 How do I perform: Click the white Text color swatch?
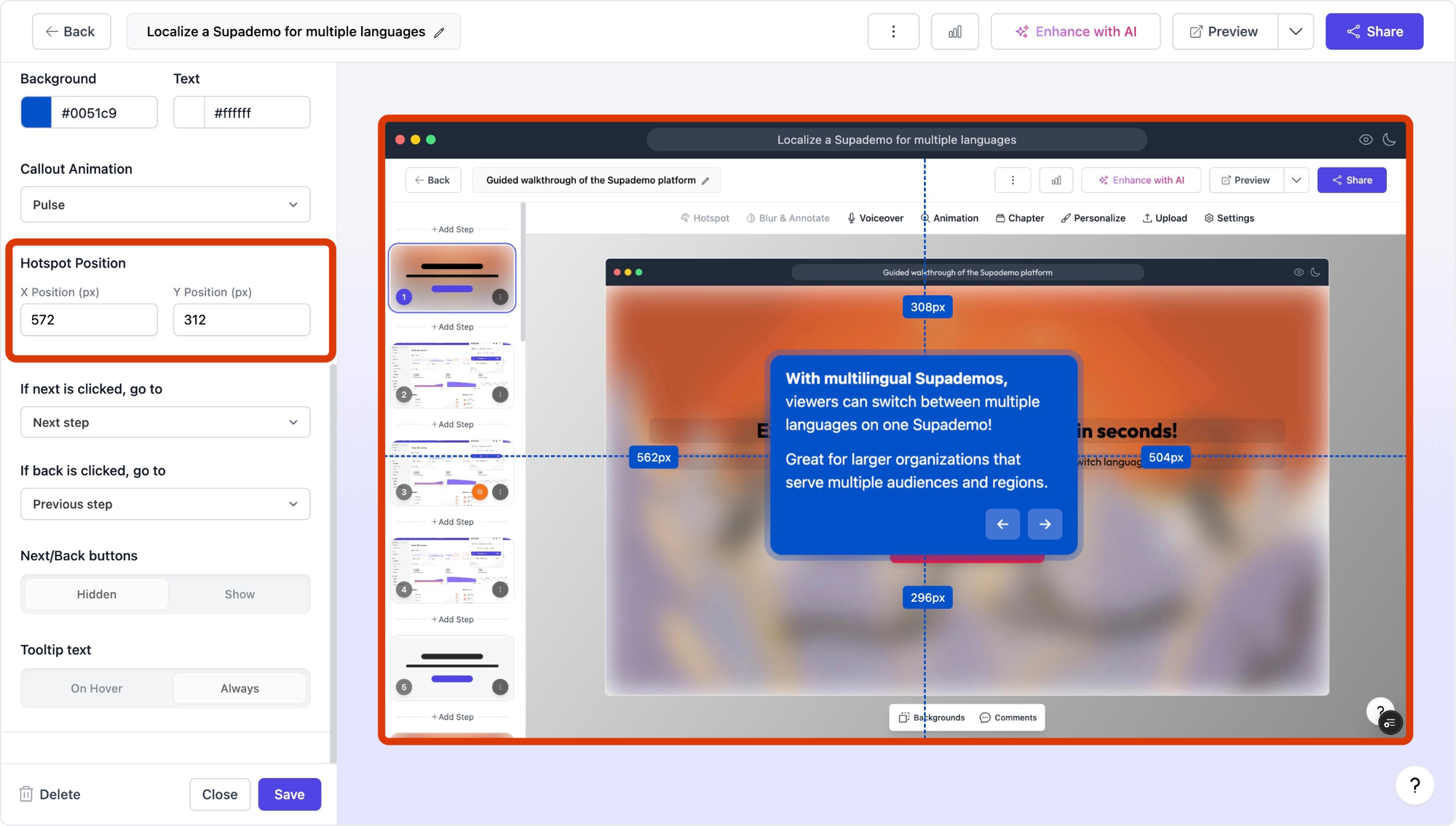point(189,113)
